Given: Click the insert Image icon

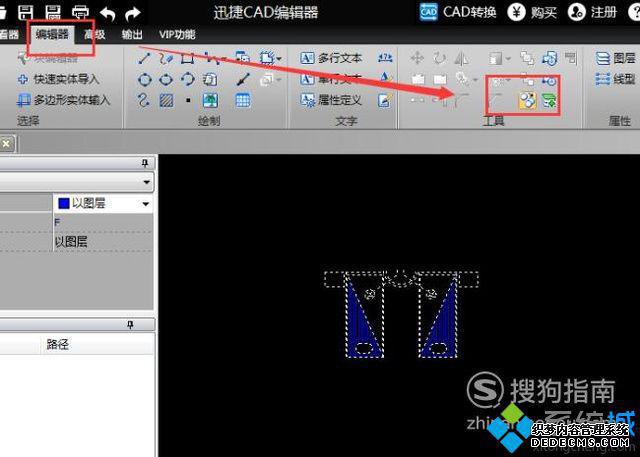Looking at the screenshot, I should (210, 100).
